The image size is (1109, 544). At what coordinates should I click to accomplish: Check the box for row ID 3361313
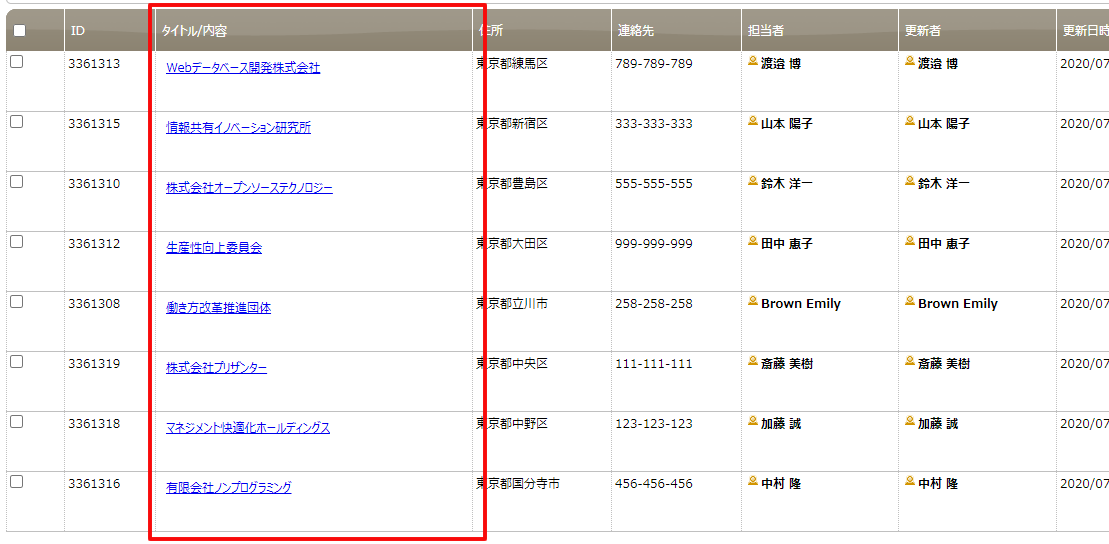point(16,62)
